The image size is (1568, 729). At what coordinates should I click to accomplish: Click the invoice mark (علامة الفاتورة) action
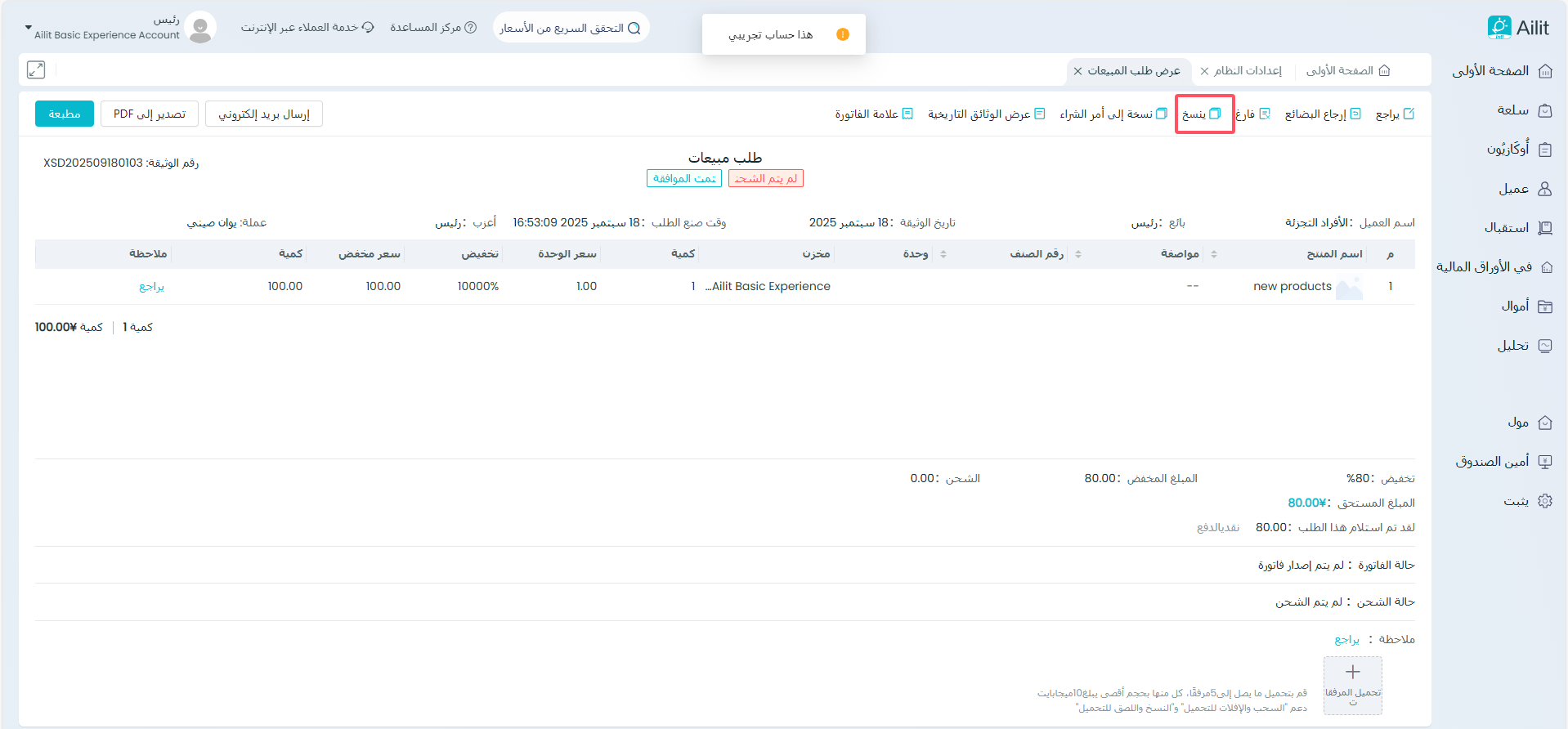[873, 114]
